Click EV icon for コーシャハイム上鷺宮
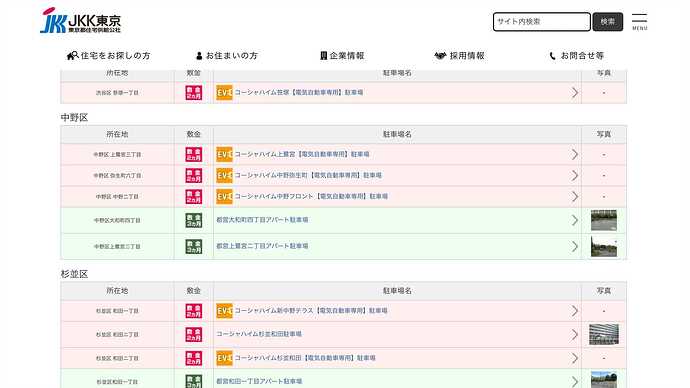Viewport: 690px width, 388px height. tap(224, 154)
